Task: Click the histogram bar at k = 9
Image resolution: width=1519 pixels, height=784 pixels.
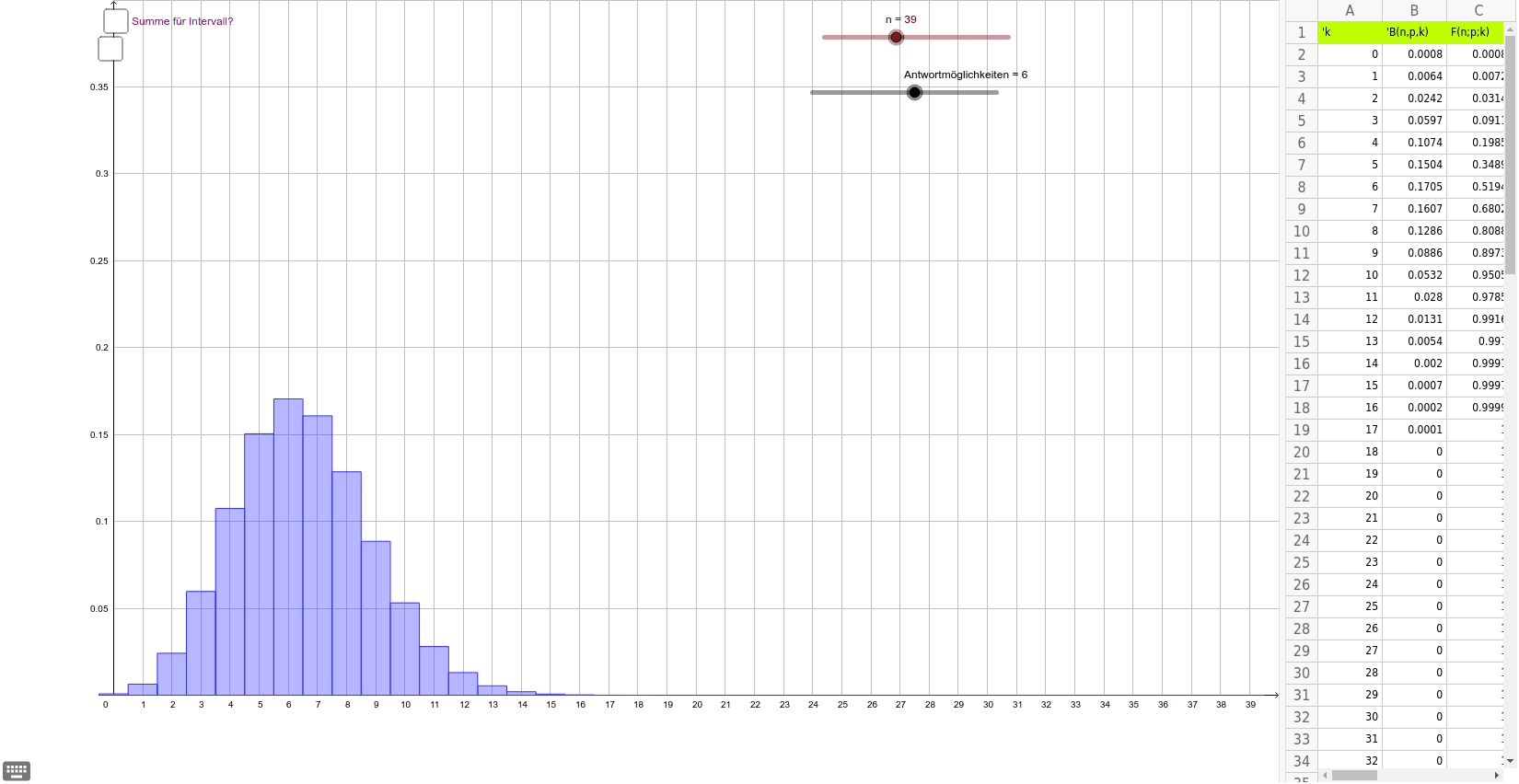Action: click(376, 617)
